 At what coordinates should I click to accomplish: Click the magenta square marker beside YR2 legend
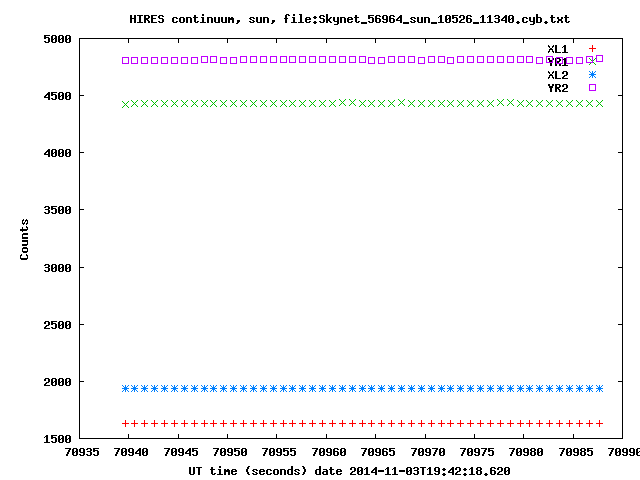[x=592, y=88]
